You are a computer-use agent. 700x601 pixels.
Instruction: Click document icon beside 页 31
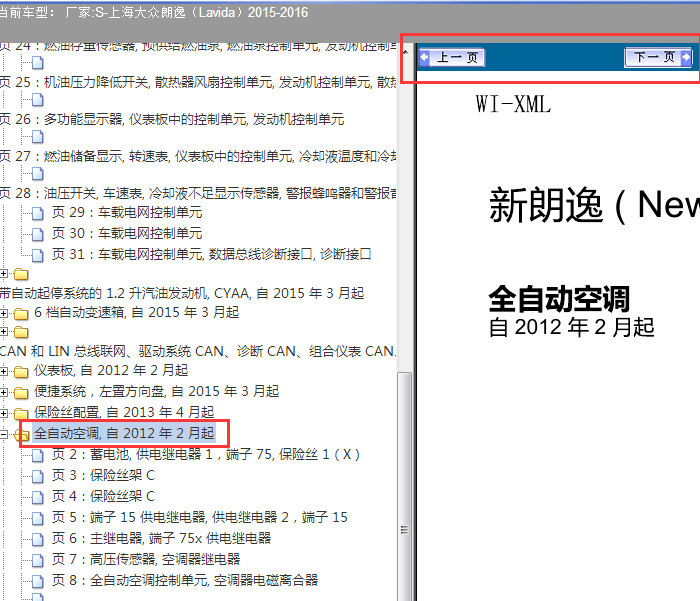(x=38, y=255)
